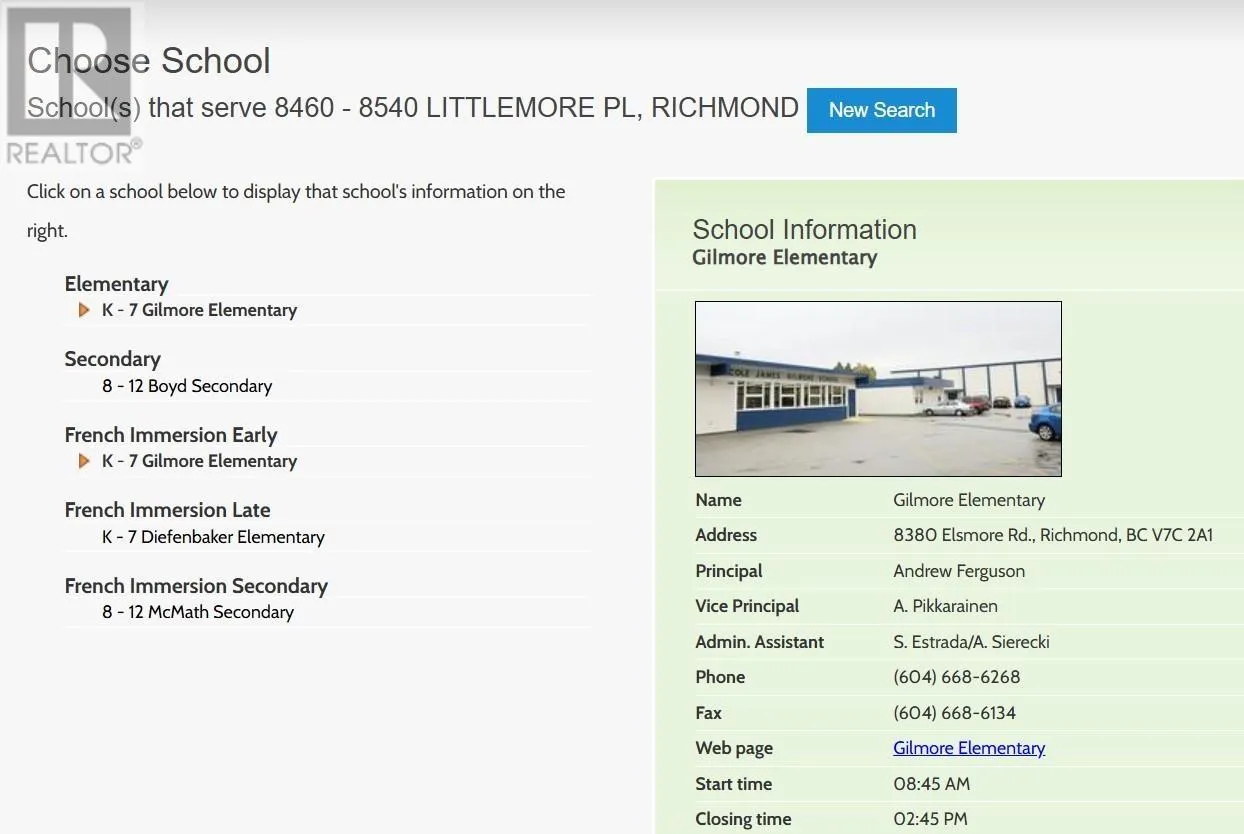Open the Gilmore Elementary web page link
This screenshot has height=834, width=1244.
click(968, 748)
